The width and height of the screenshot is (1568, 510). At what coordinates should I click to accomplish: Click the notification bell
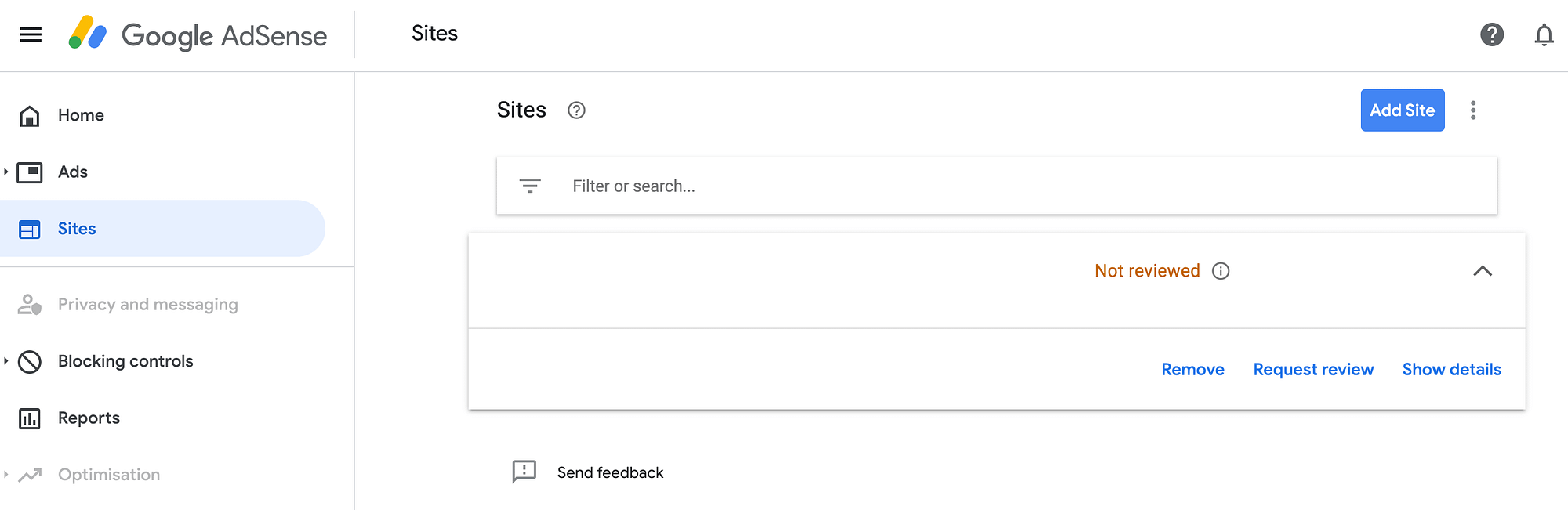1544,34
